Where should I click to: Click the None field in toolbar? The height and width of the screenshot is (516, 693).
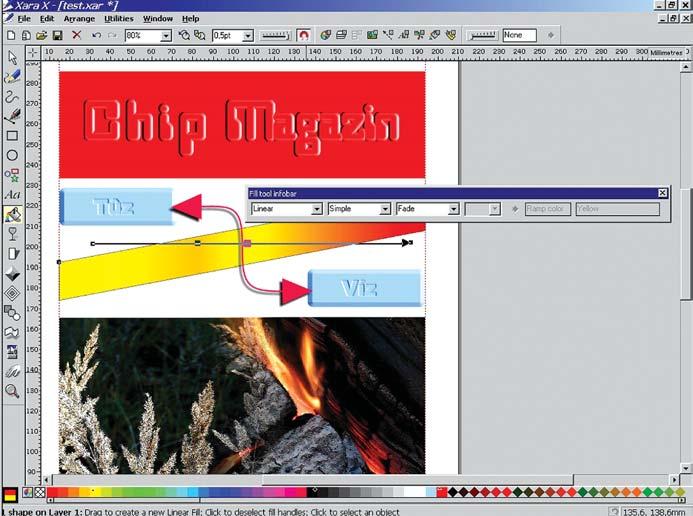[519, 35]
